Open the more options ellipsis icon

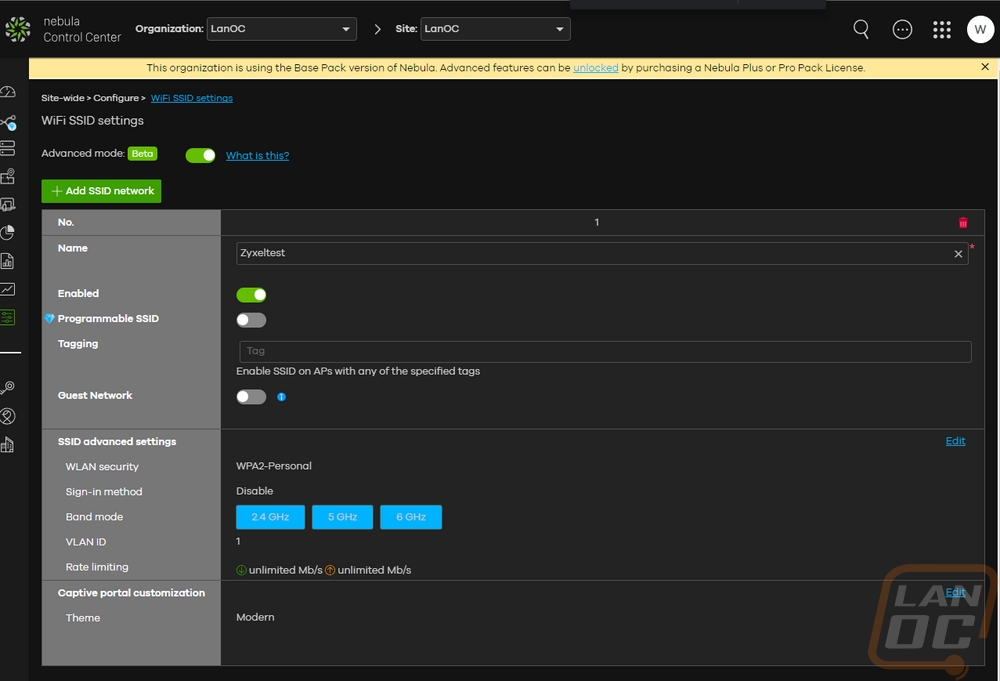point(902,29)
